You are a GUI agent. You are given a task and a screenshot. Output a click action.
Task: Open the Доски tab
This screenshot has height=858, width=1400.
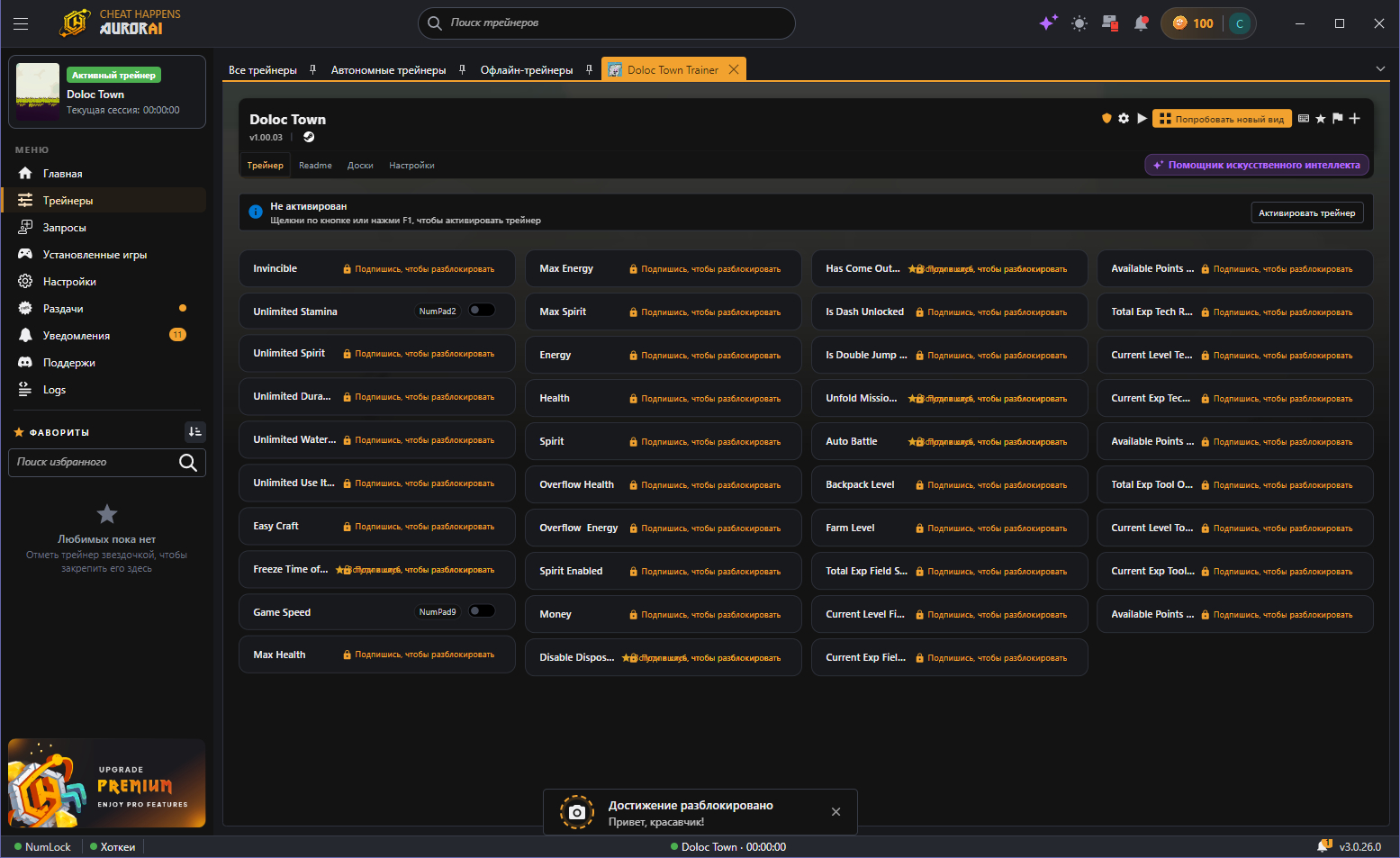360,165
